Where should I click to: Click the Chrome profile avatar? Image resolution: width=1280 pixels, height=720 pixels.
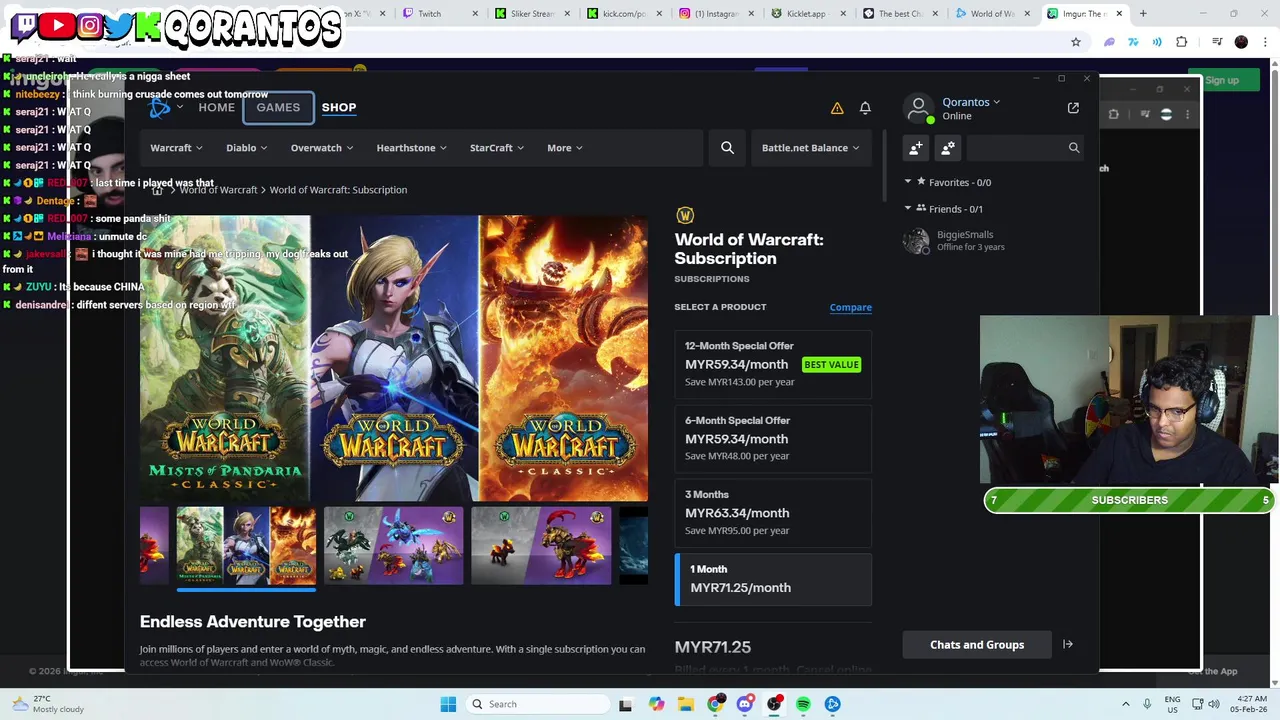[1241, 42]
